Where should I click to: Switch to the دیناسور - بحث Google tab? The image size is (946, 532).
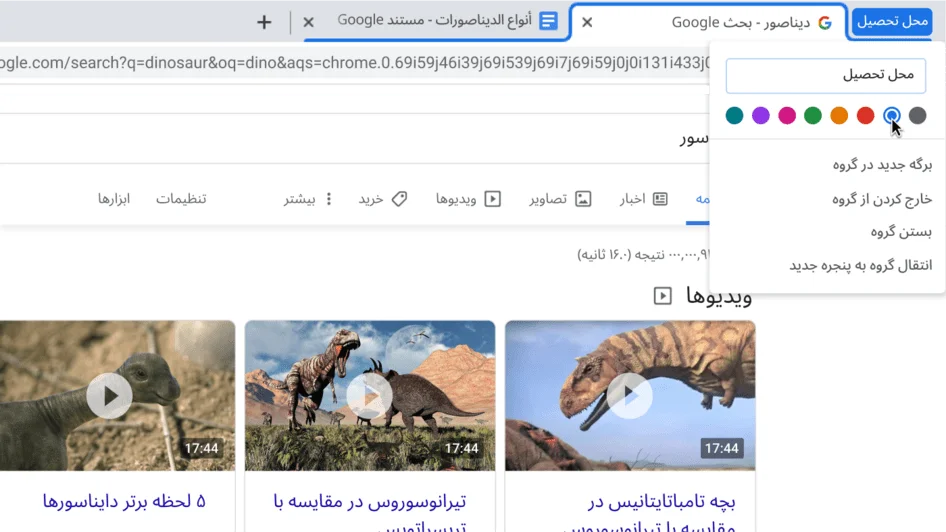[x=709, y=22]
